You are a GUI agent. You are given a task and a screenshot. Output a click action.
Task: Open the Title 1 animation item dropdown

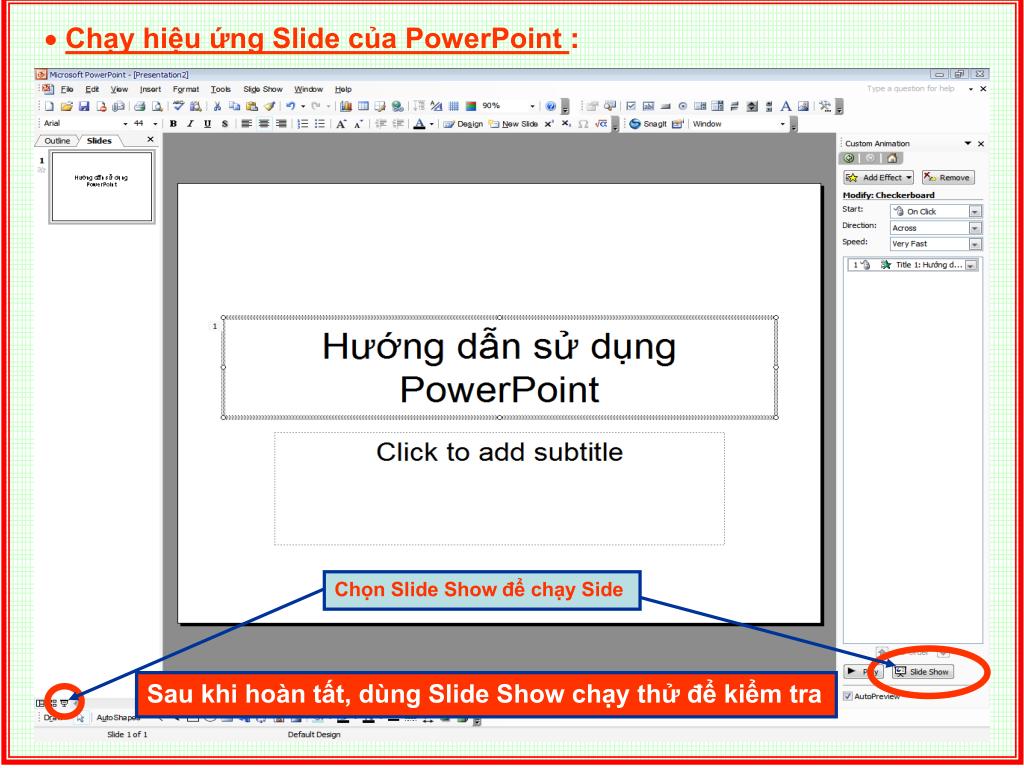tap(971, 265)
